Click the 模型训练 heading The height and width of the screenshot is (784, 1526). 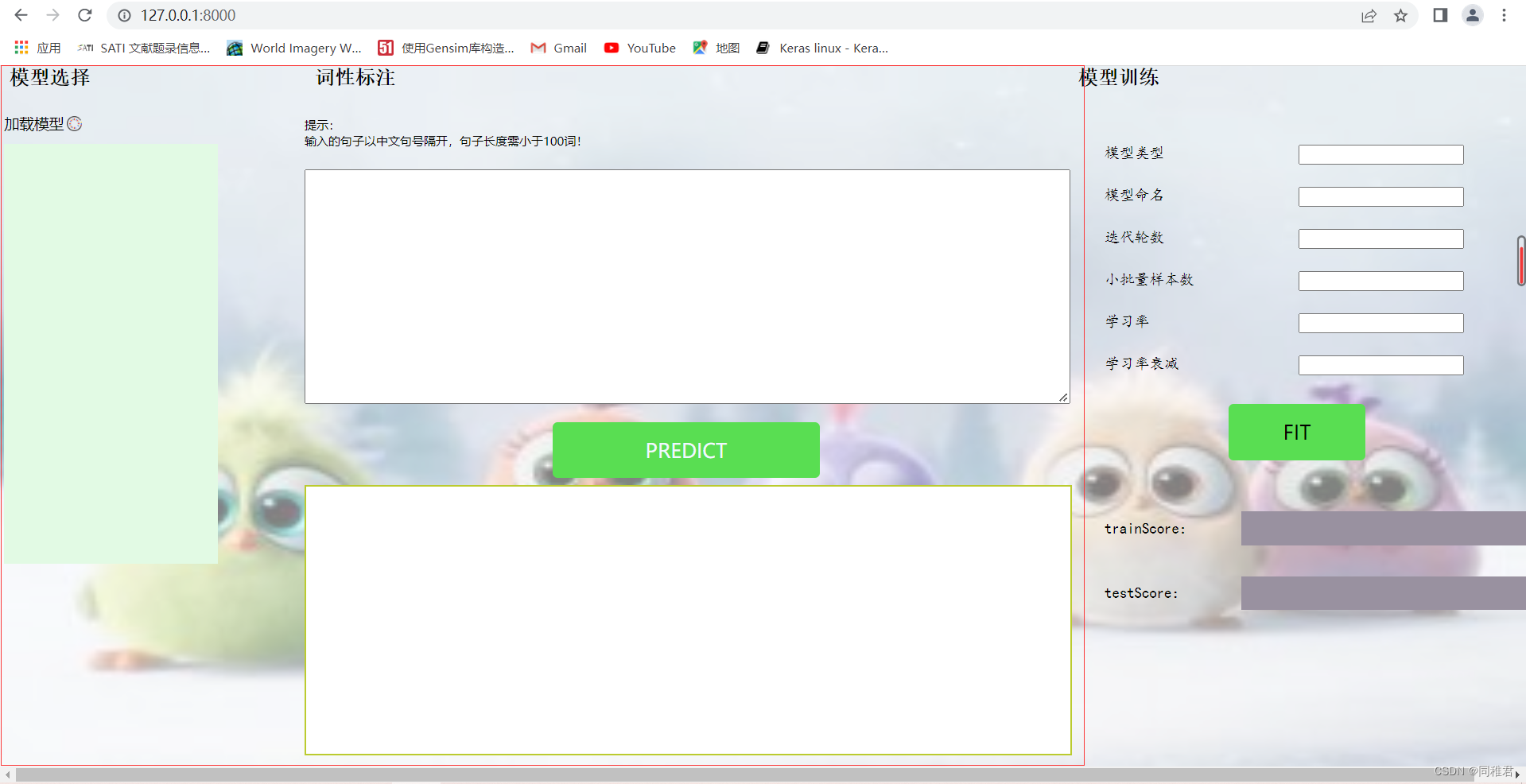coord(1119,77)
